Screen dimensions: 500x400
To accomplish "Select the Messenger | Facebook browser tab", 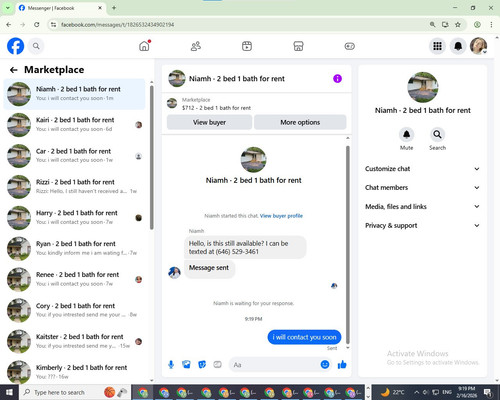I will tap(60, 8).
